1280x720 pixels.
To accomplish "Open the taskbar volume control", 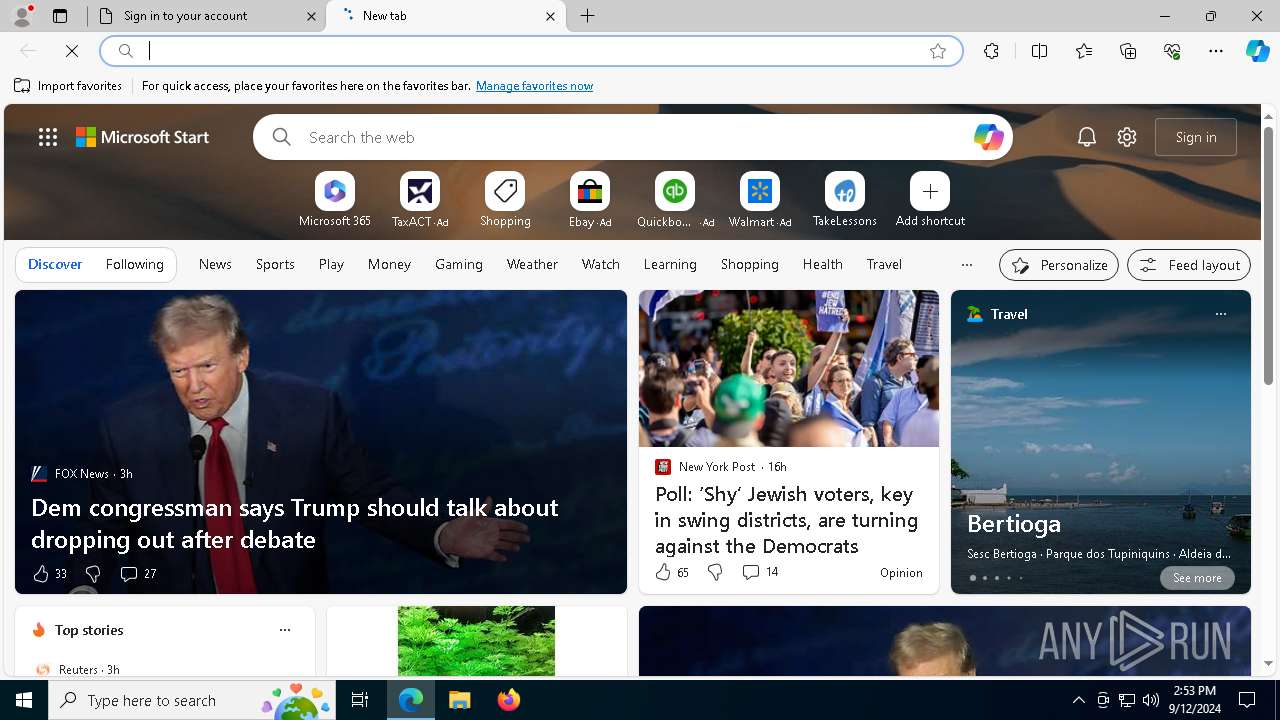I will tap(1151, 700).
